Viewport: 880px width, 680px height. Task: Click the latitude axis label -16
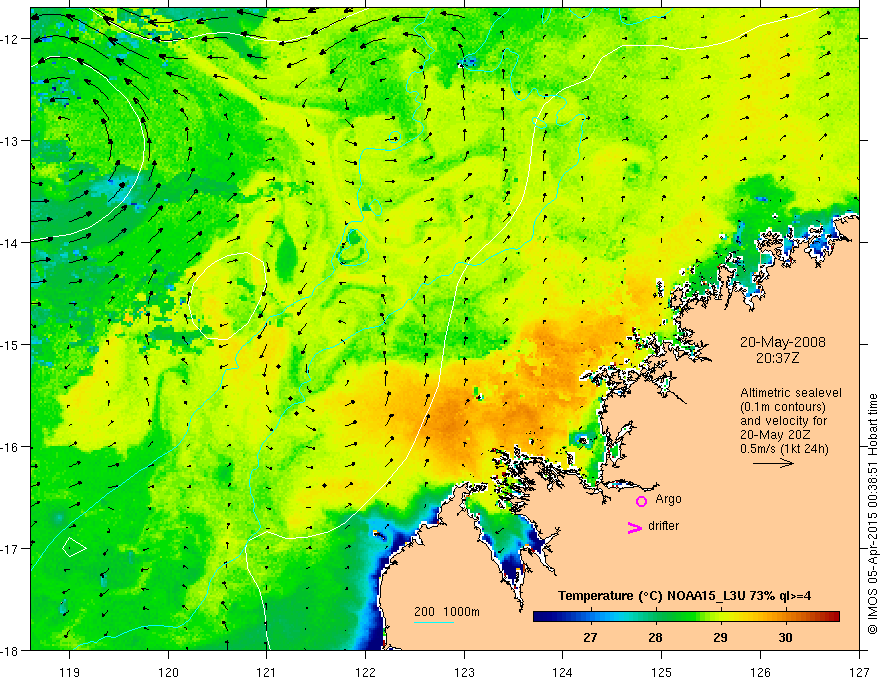(9, 447)
